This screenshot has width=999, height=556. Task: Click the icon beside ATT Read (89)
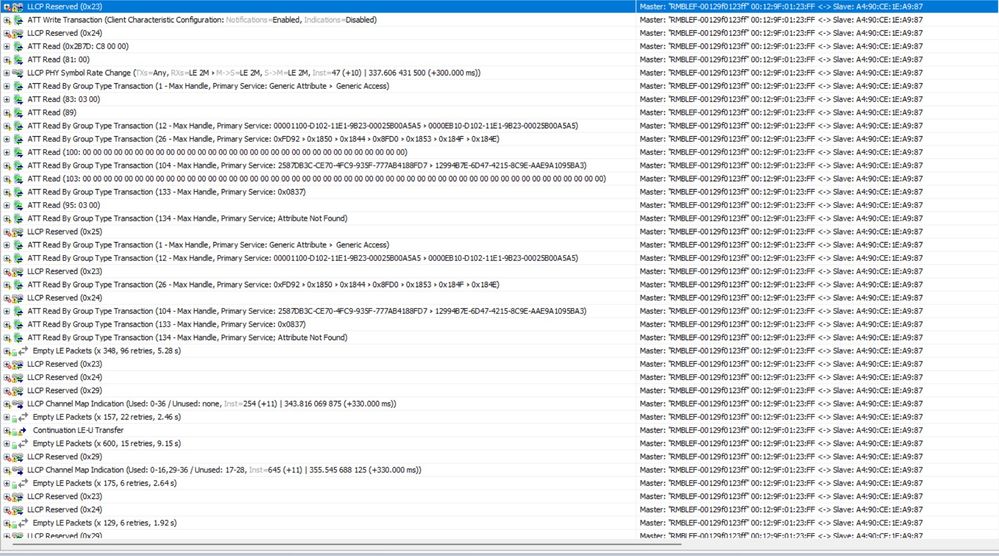pyautogui.click(x=18, y=113)
